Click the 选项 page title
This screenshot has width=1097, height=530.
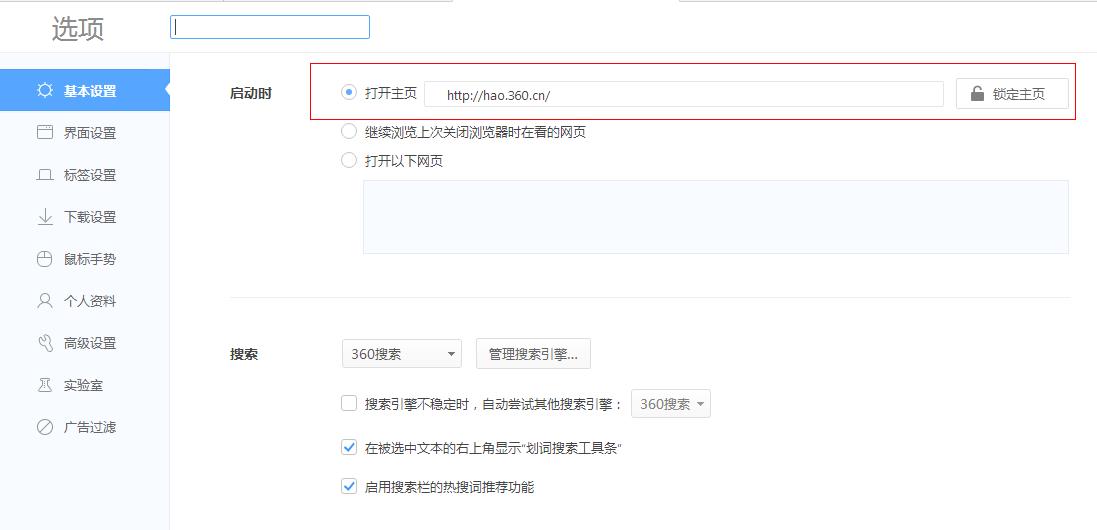tap(78, 29)
